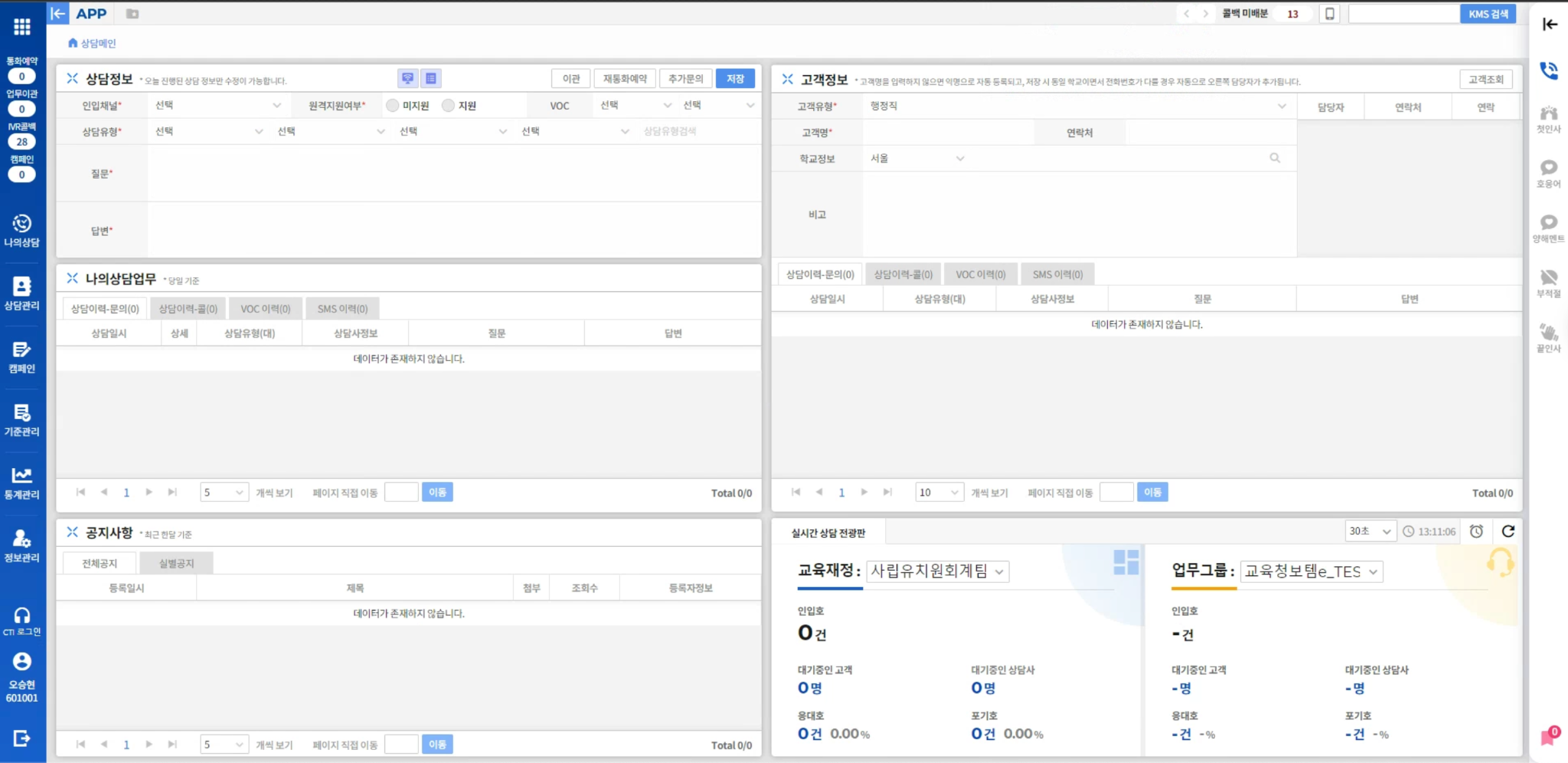
Task: Open the 업무그룹 dropdown
Action: [x=1312, y=571]
